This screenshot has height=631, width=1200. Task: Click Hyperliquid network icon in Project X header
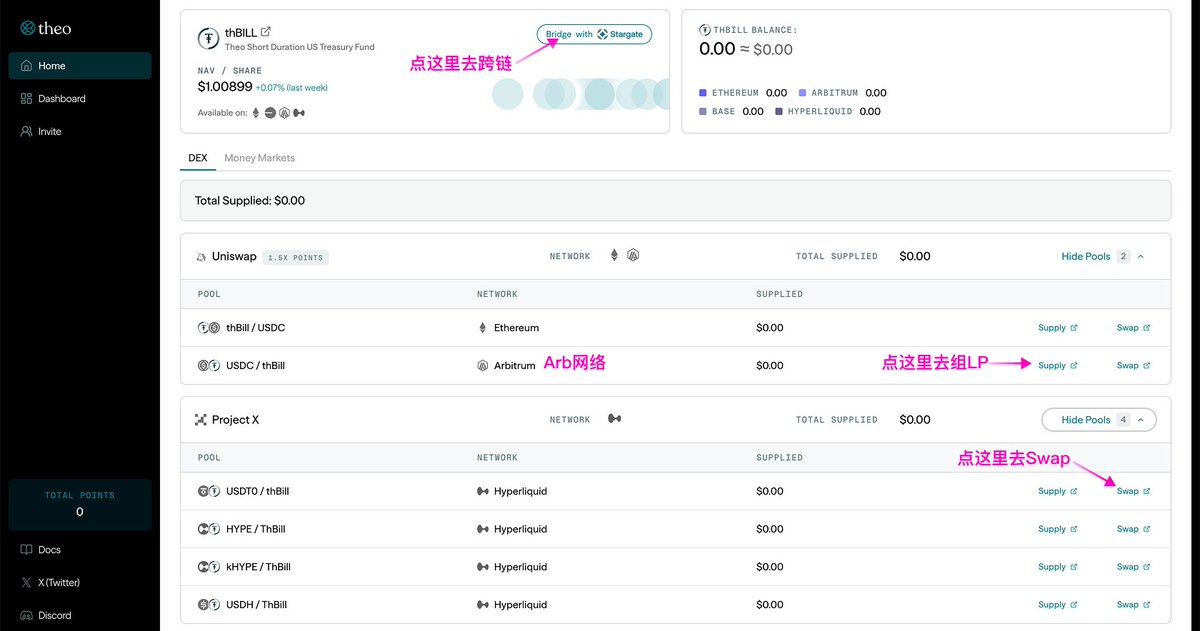(614, 420)
